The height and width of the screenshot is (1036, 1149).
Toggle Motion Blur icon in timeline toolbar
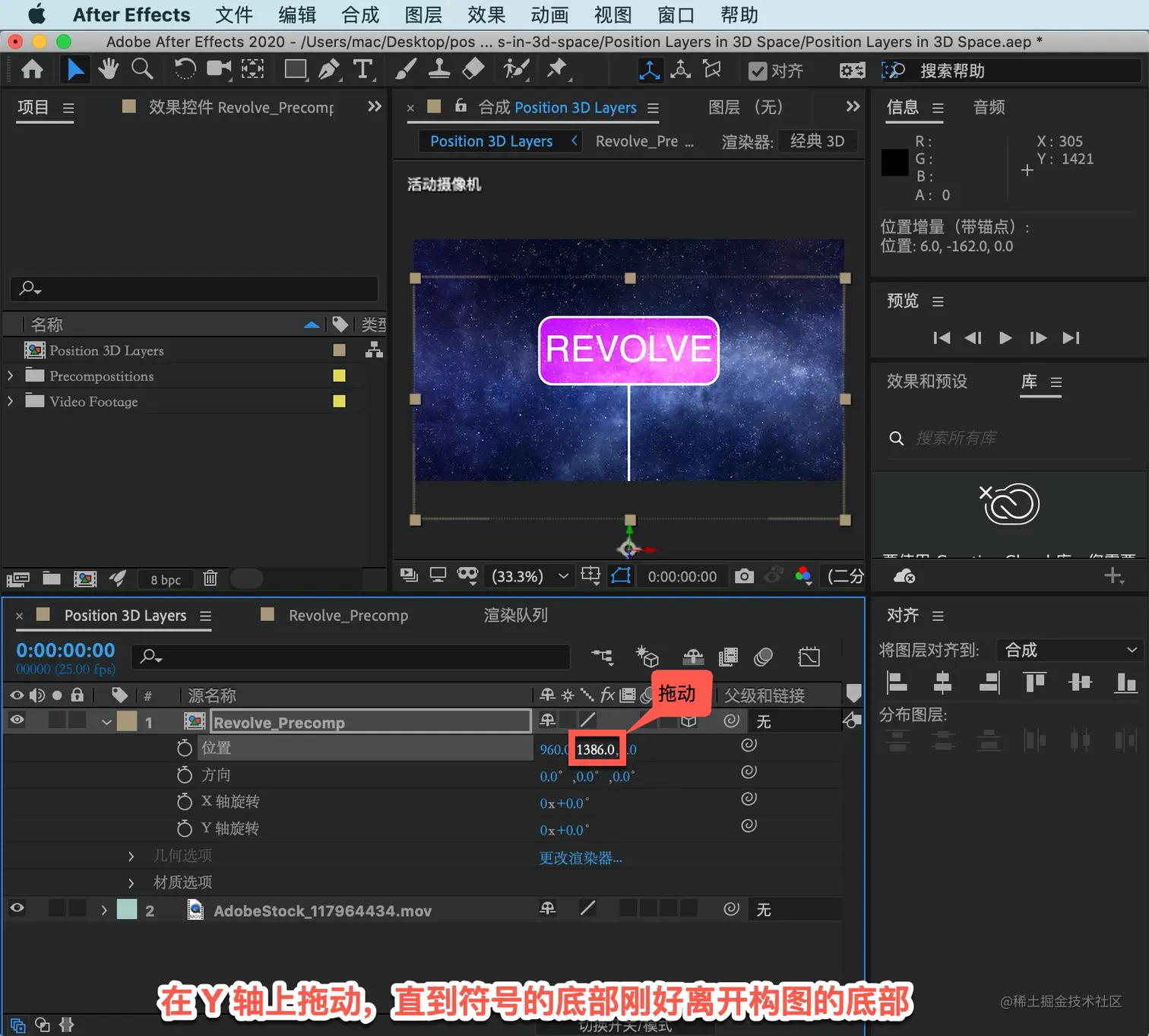pyautogui.click(x=763, y=656)
